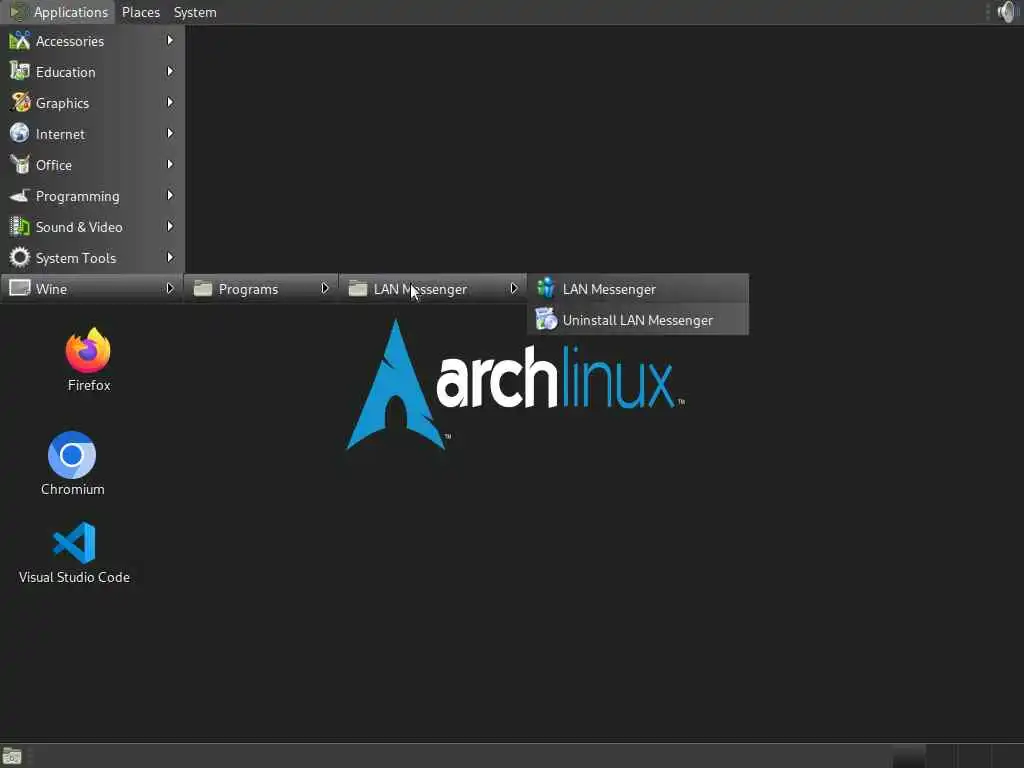The image size is (1024, 768).
Task: Click the show desktop icon in bottom panel
Action: pos(12,756)
